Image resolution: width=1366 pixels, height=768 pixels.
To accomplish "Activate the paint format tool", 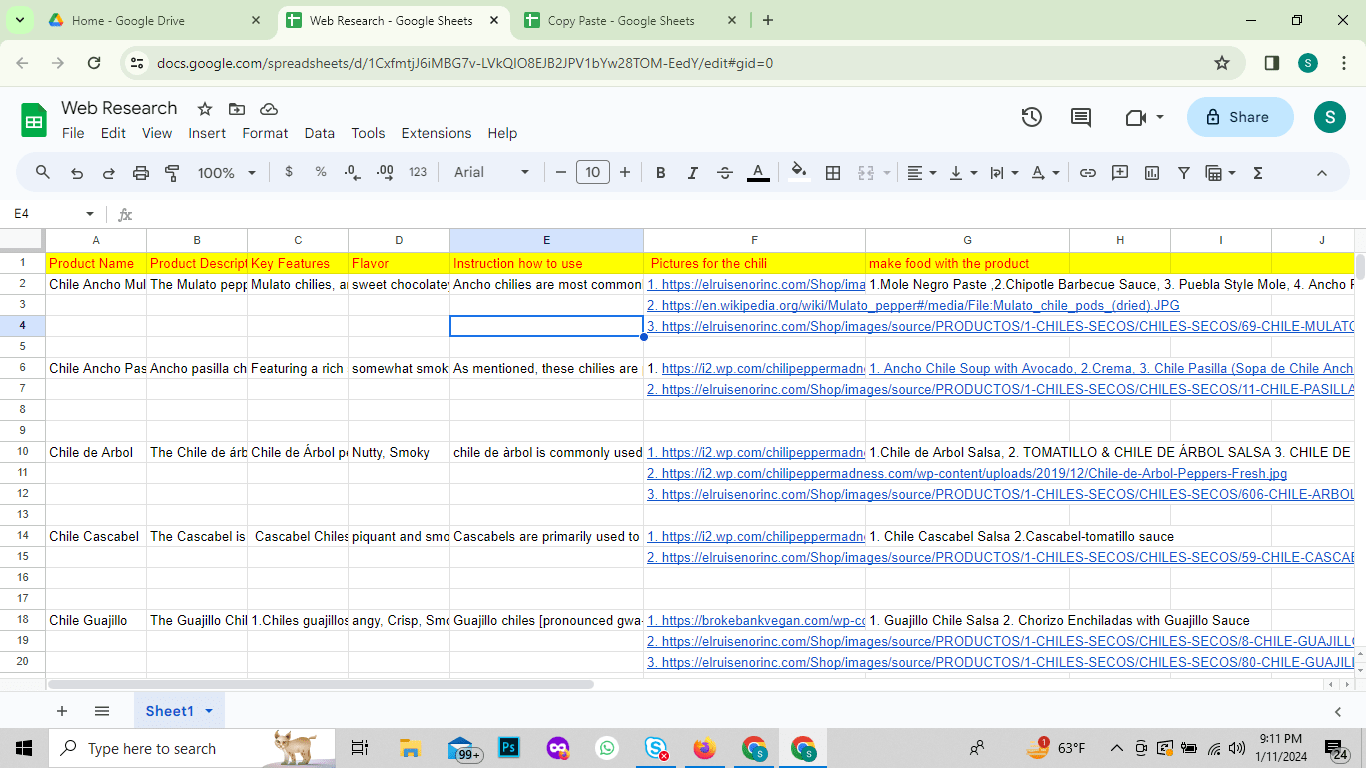I will coord(172,173).
